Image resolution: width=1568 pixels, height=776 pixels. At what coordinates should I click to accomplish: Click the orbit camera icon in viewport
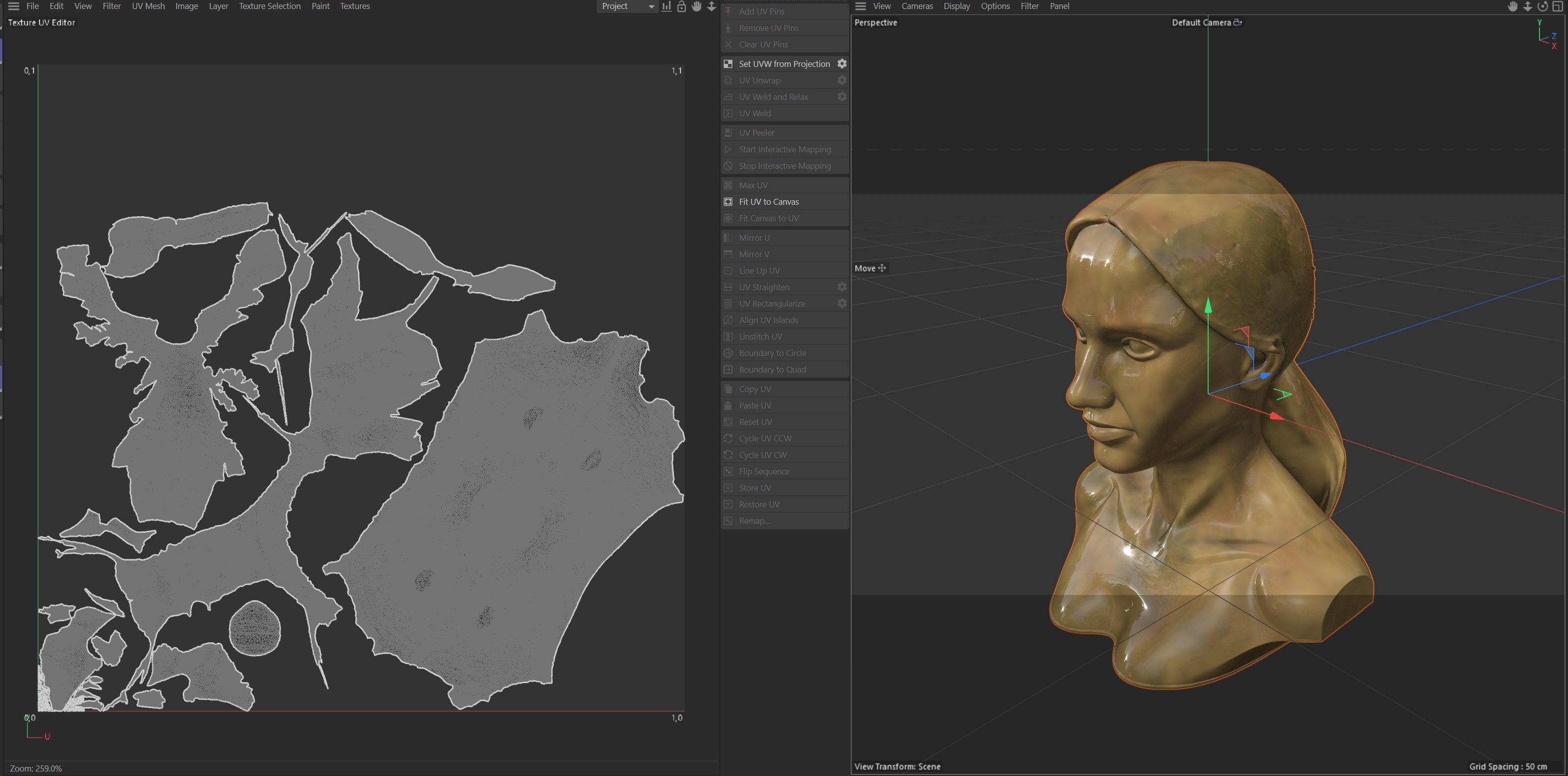(x=1543, y=6)
